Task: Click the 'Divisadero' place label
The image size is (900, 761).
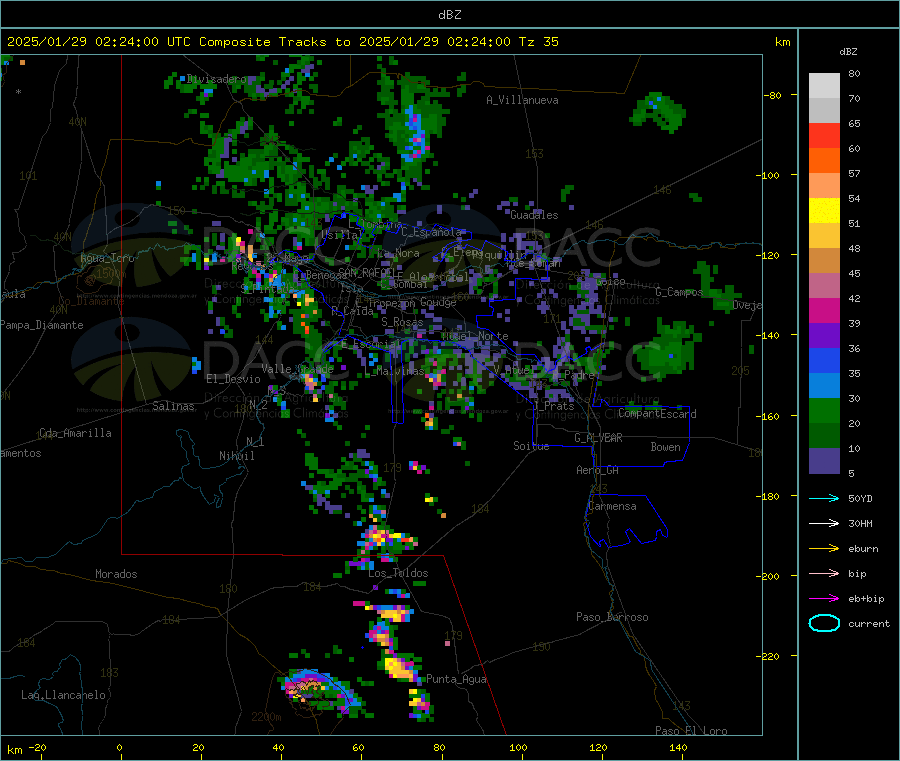Action: [x=216, y=79]
